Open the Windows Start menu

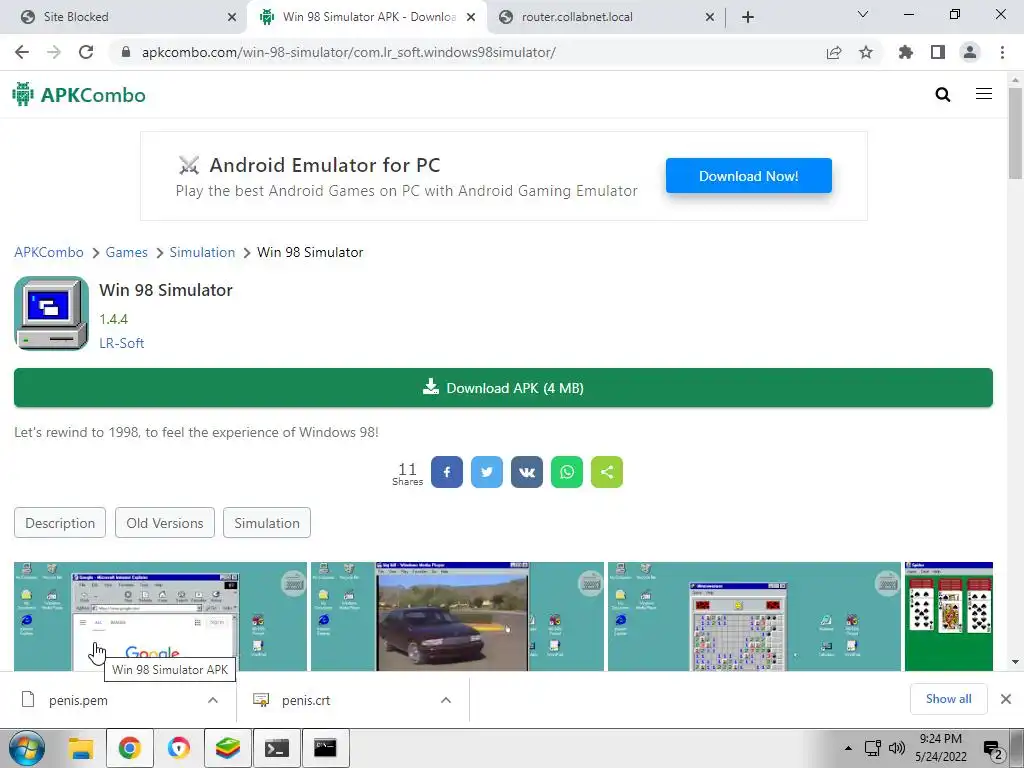click(x=27, y=748)
